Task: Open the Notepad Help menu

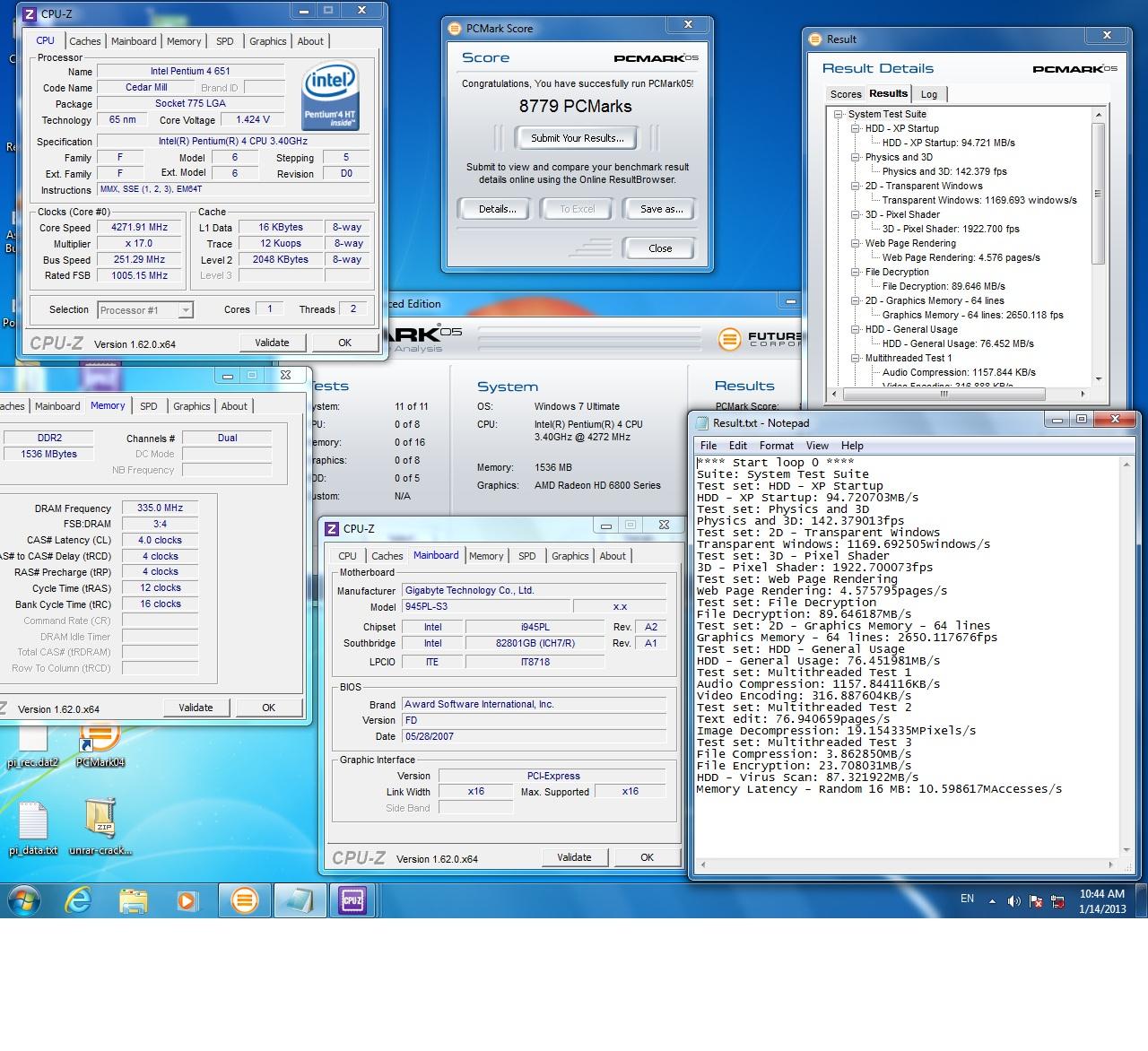Action: pyautogui.click(x=852, y=446)
